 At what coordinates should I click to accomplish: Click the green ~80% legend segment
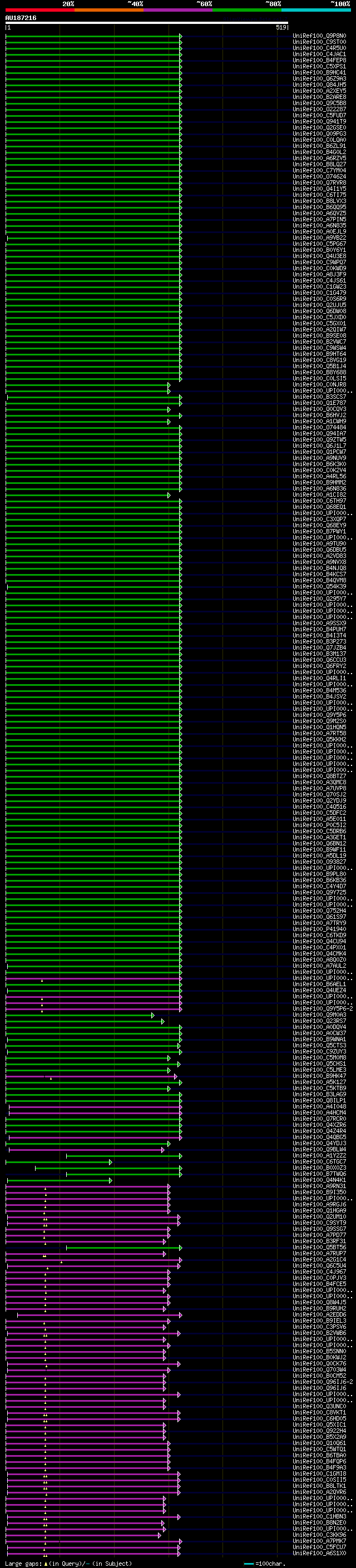[x=247, y=9]
